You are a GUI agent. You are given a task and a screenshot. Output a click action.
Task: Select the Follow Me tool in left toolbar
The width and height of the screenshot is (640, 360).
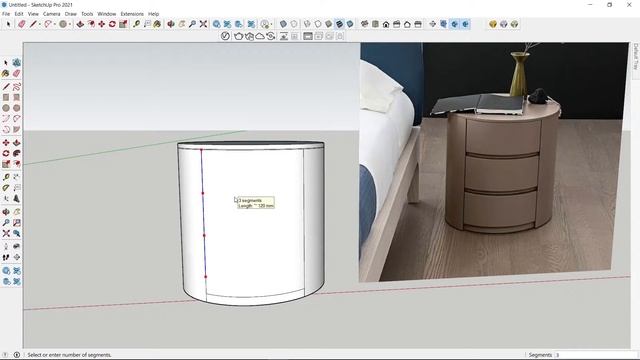coord(17,153)
